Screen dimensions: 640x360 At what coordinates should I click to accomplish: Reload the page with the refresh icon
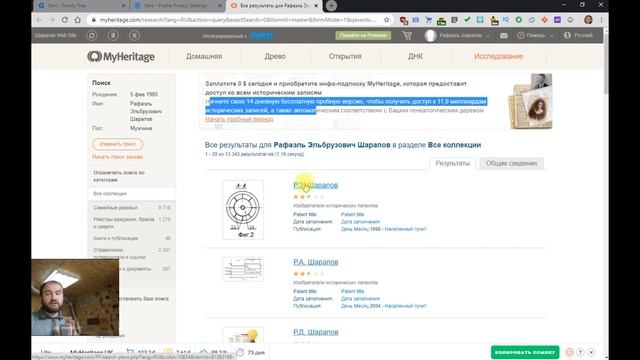pos(64,20)
